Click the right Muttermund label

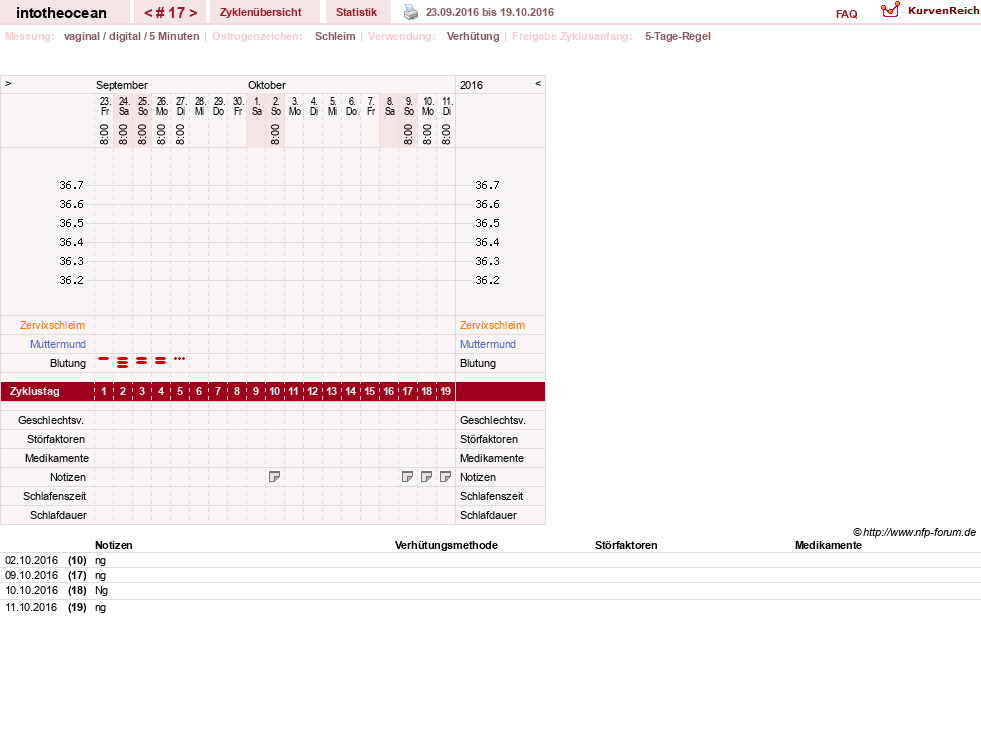[488, 344]
